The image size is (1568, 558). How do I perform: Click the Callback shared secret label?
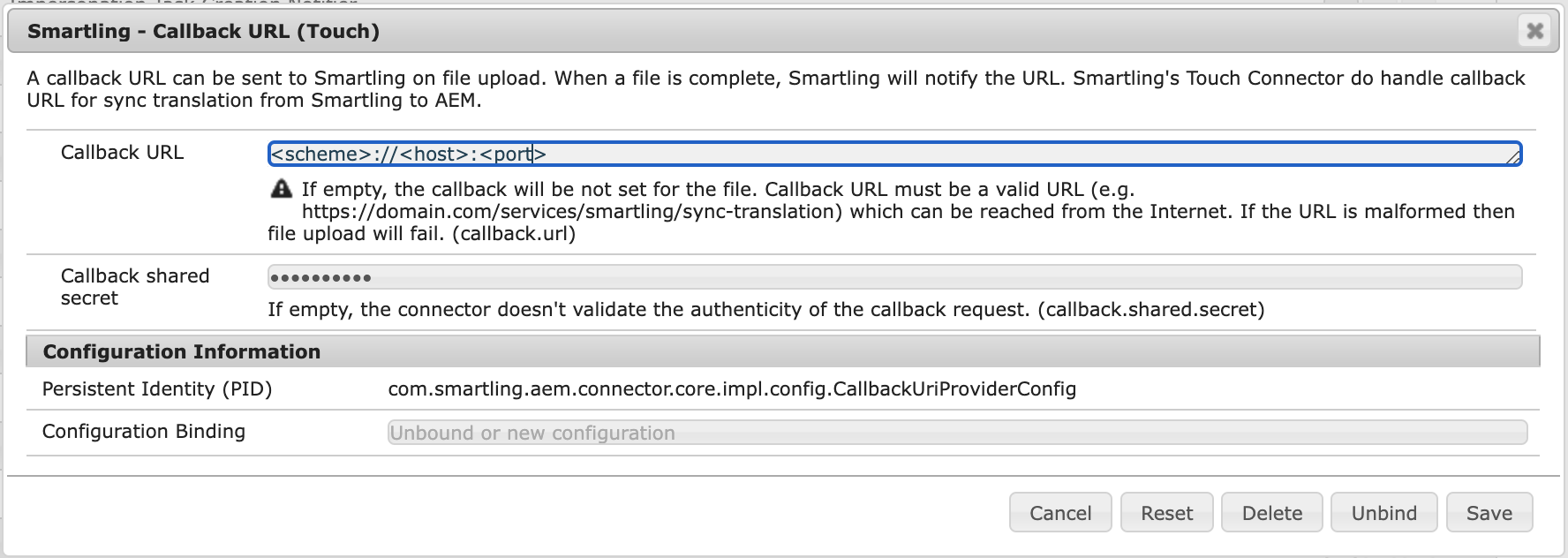(x=135, y=287)
